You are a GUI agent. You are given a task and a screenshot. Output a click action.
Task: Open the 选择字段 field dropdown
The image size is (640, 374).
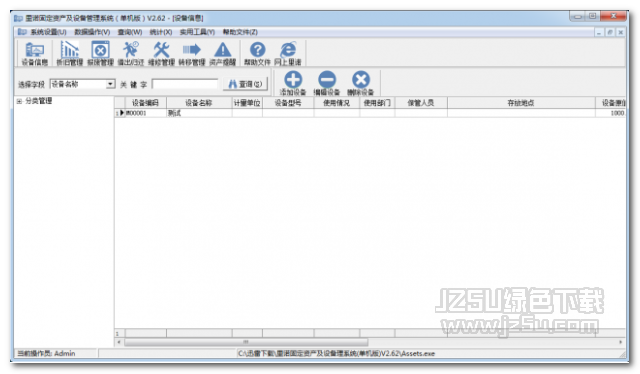(x=110, y=84)
